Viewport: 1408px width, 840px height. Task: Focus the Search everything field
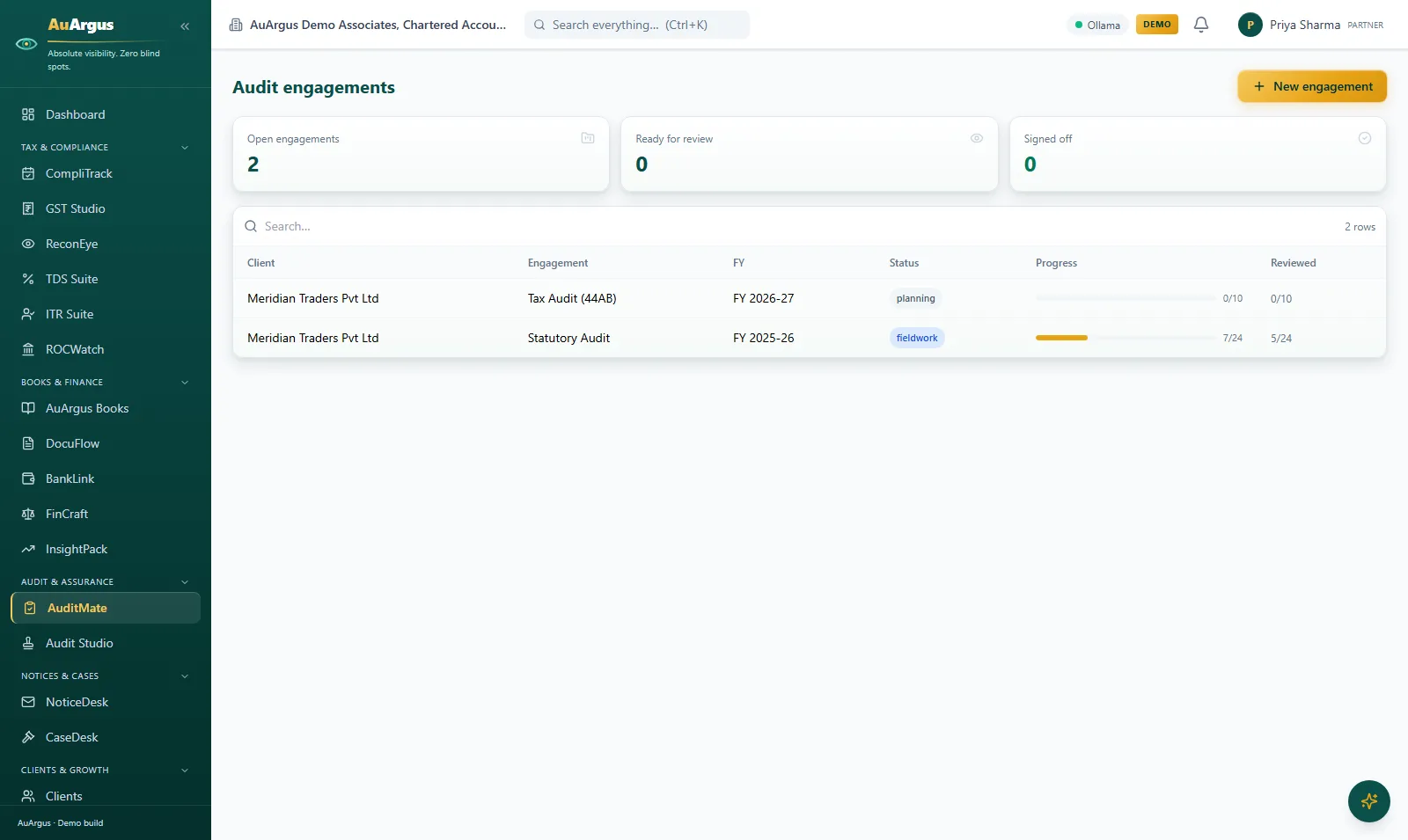click(637, 25)
